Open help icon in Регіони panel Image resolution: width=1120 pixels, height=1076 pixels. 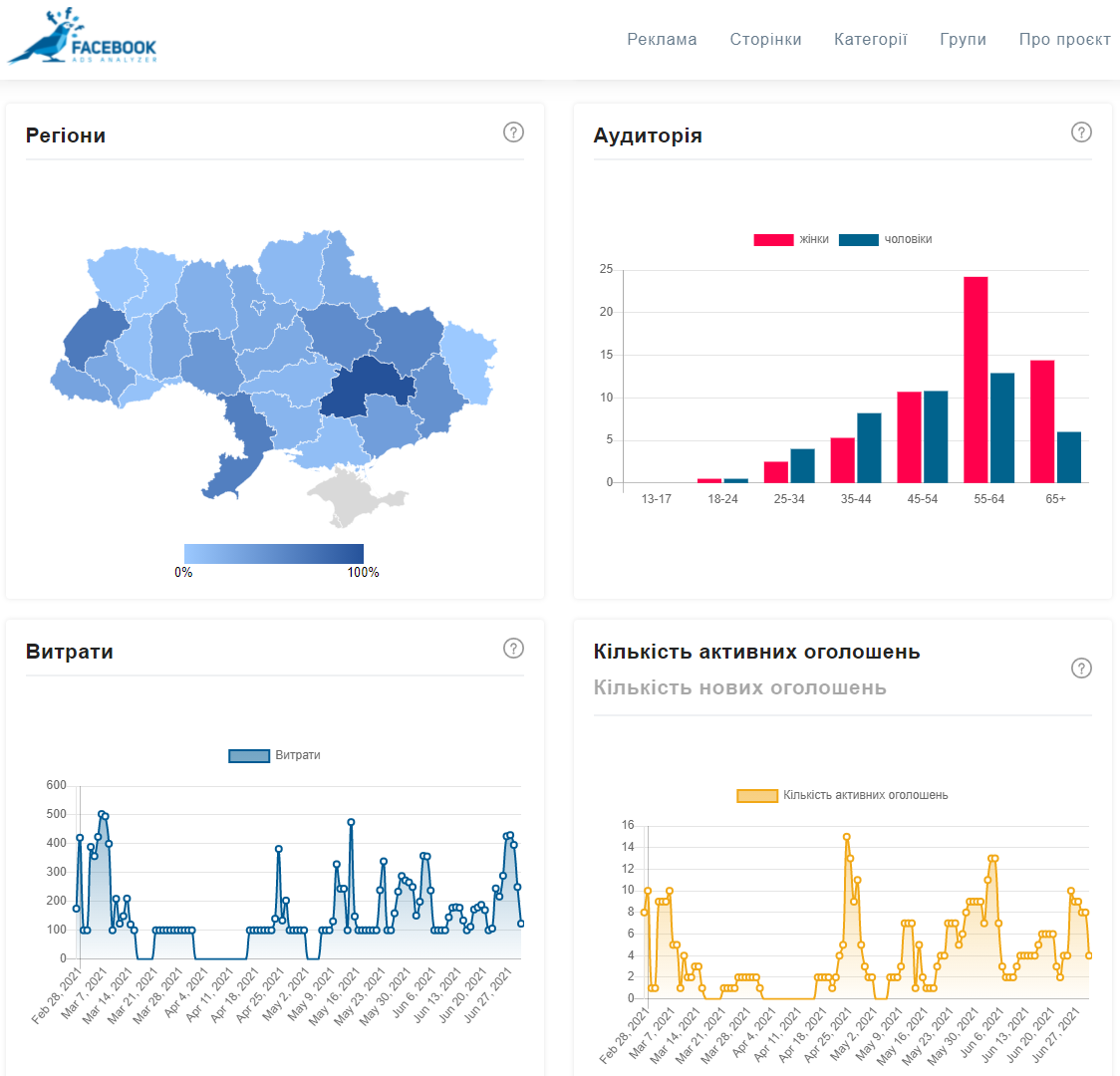click(x=513, y=133)
